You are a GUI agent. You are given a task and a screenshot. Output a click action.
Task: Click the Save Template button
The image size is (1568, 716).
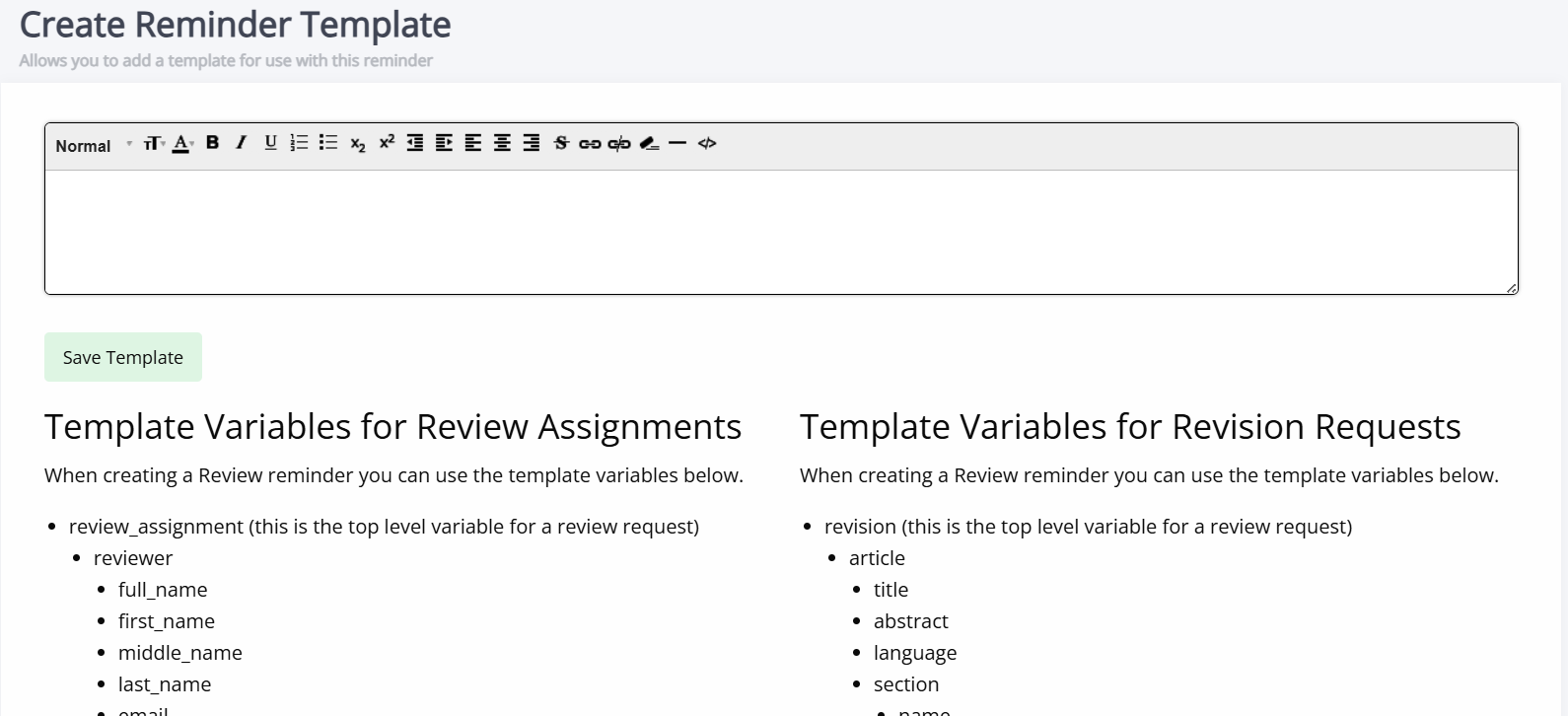coord(123,357)
